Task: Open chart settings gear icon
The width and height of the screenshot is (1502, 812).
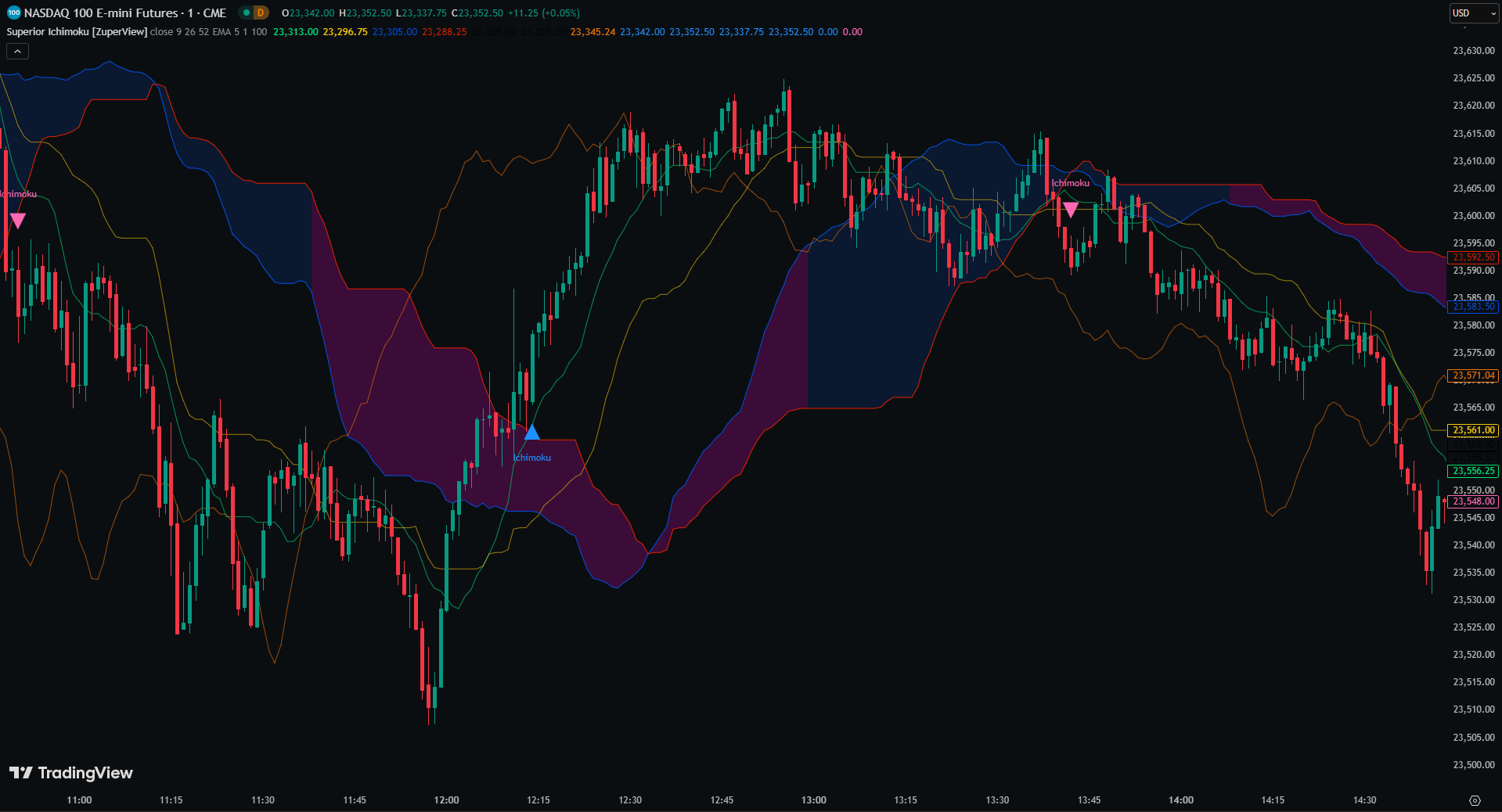Action: point(1475,800)
